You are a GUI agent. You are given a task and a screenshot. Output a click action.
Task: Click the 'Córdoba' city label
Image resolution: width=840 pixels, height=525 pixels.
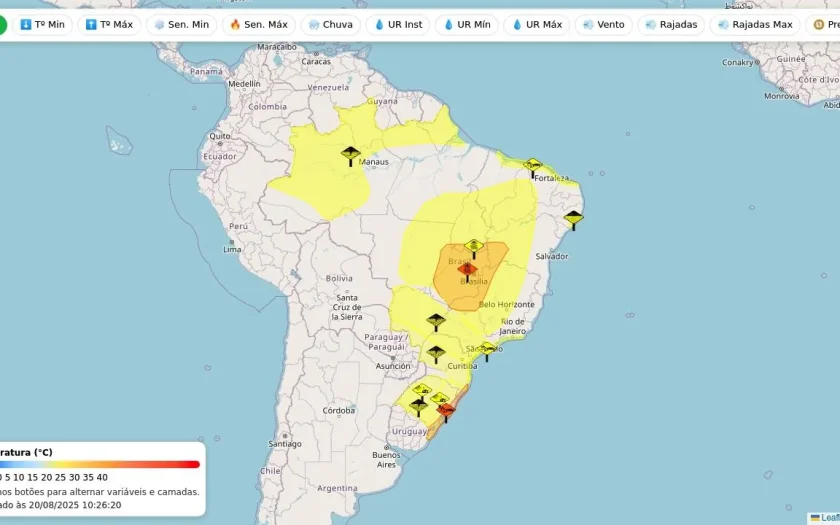click(x=339, y=410)
